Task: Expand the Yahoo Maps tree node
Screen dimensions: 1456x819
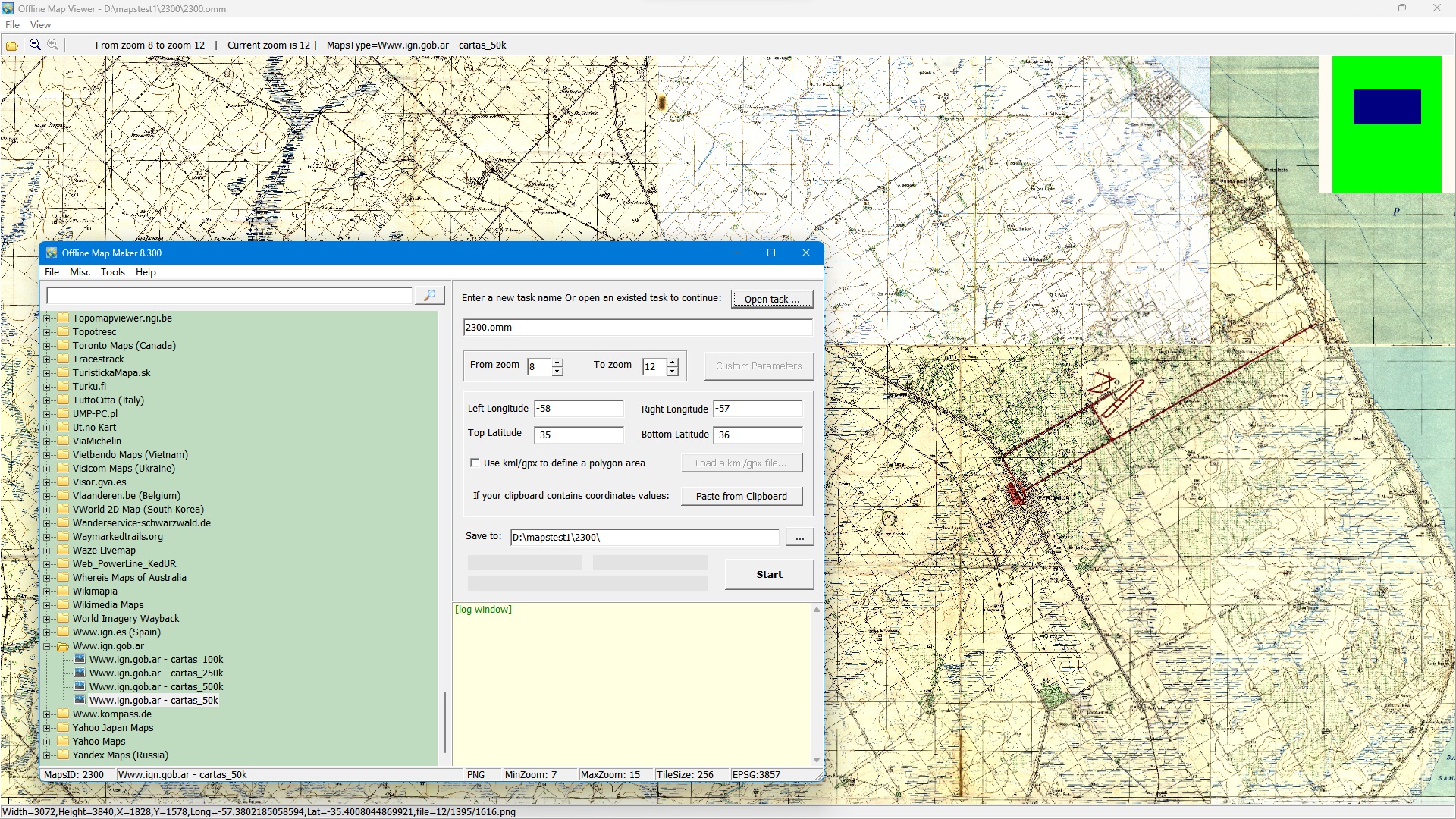Action: (47, 742)
